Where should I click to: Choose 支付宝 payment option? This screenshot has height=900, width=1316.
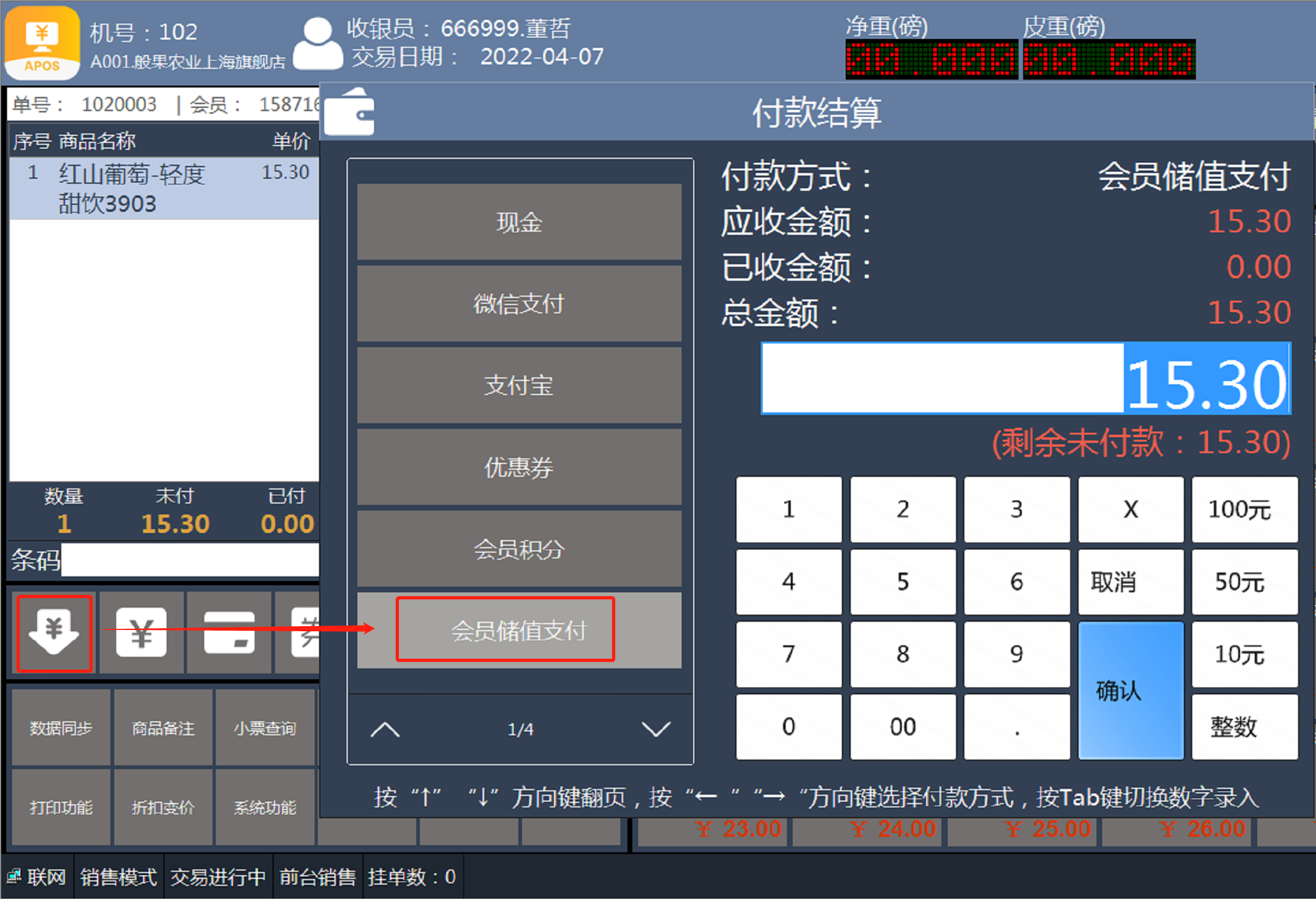[x=519, y=386]
